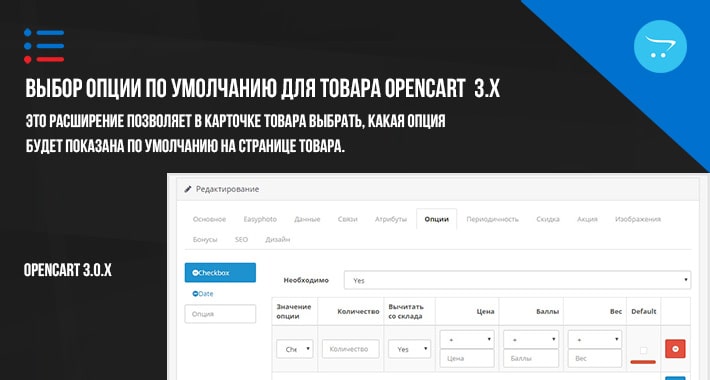
Task: Click the OPENCART 3.0.X version text
Action: 67,270
